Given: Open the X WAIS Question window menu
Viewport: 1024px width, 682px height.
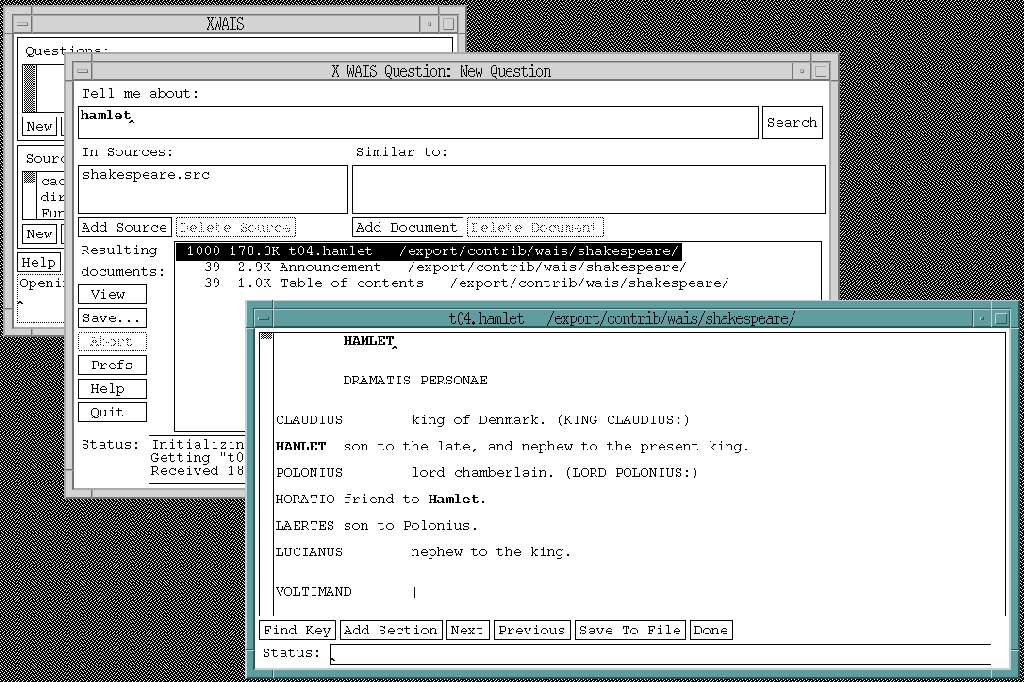Looking at the screenshot, I should [80, 71].
